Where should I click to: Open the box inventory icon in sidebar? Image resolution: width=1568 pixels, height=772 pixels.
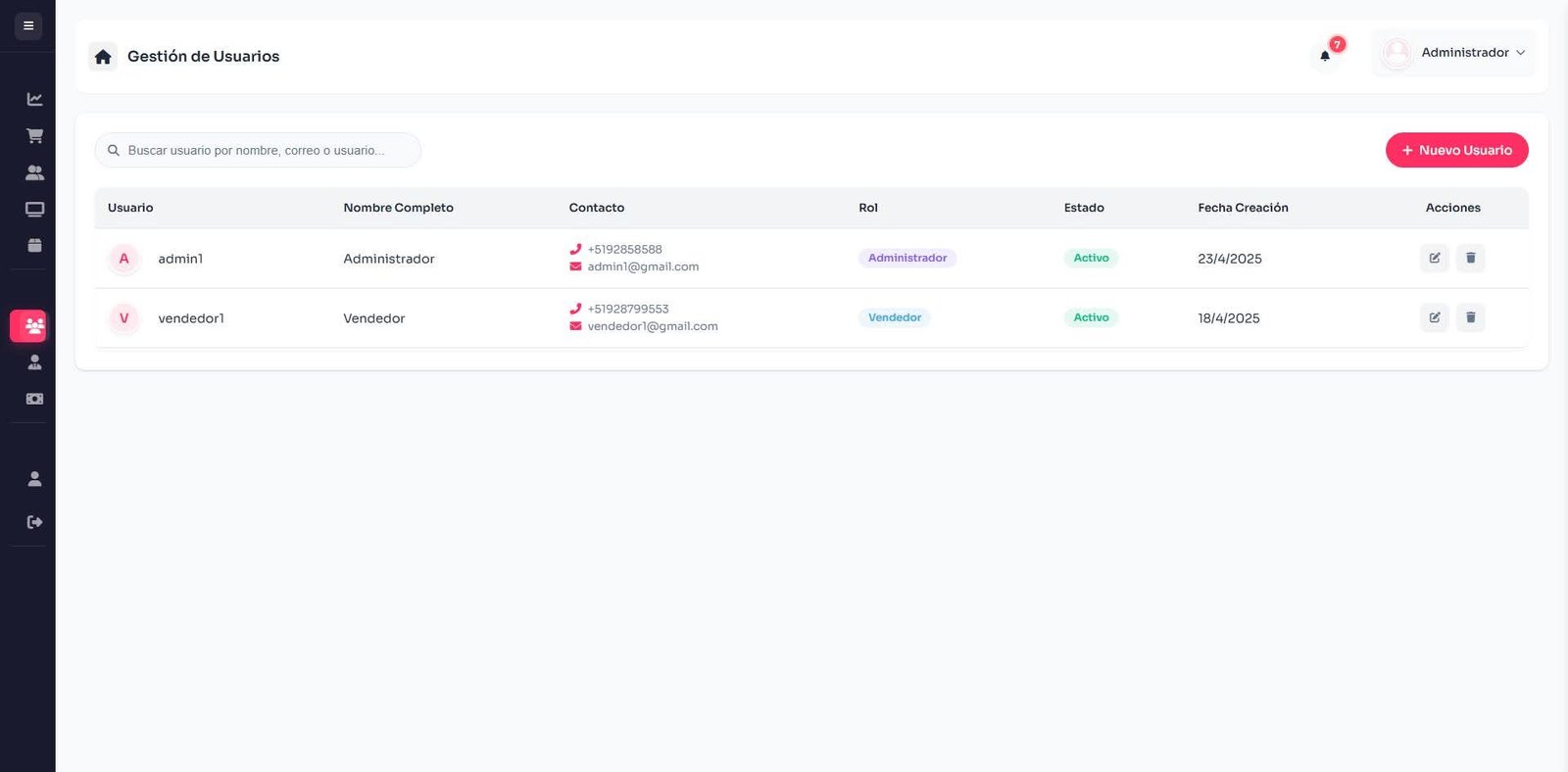click(34, 245)
